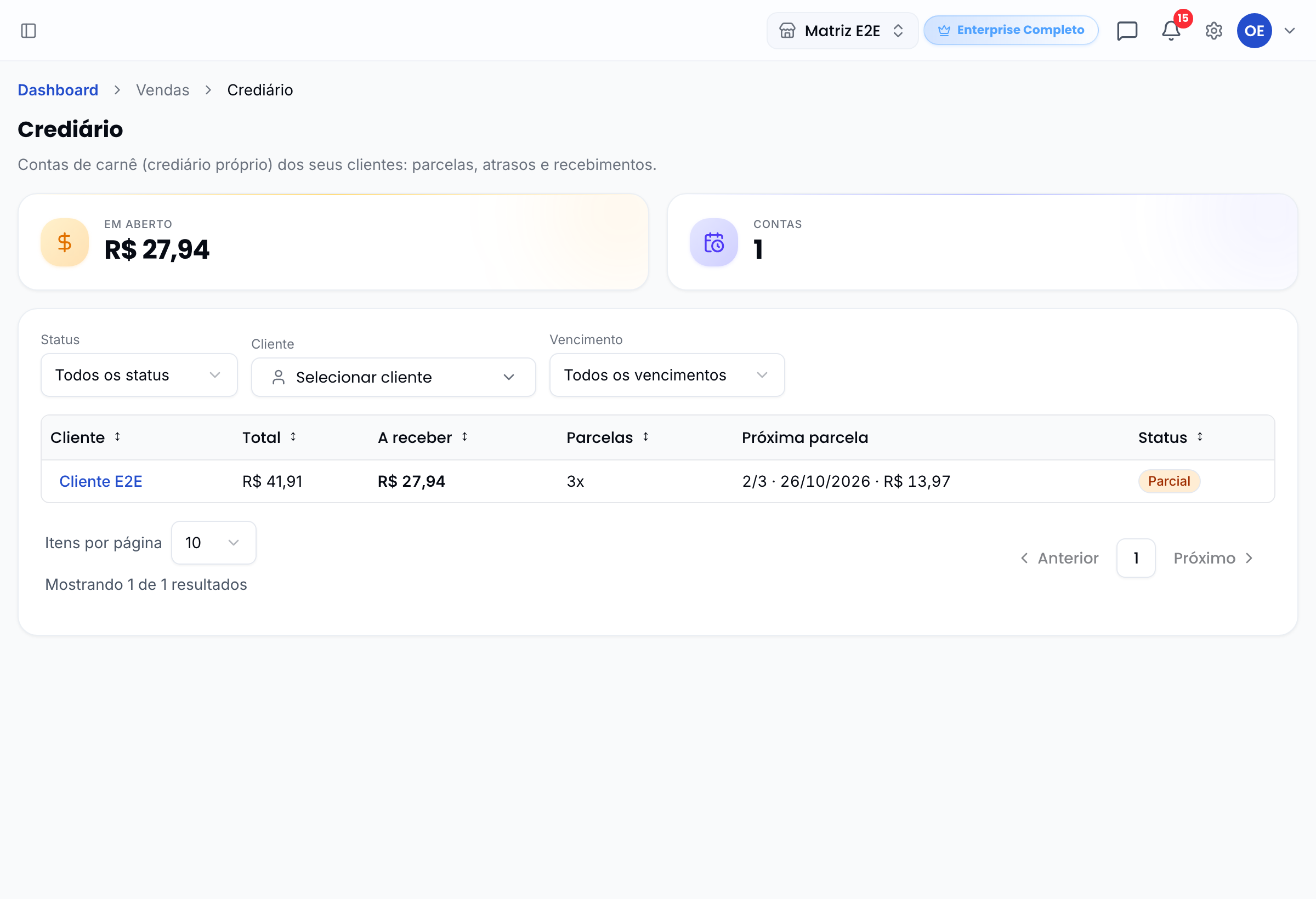Screen dimensions: 1316x899
Task: Click the Parcial status badge
Action: [x=1168, y=481]
